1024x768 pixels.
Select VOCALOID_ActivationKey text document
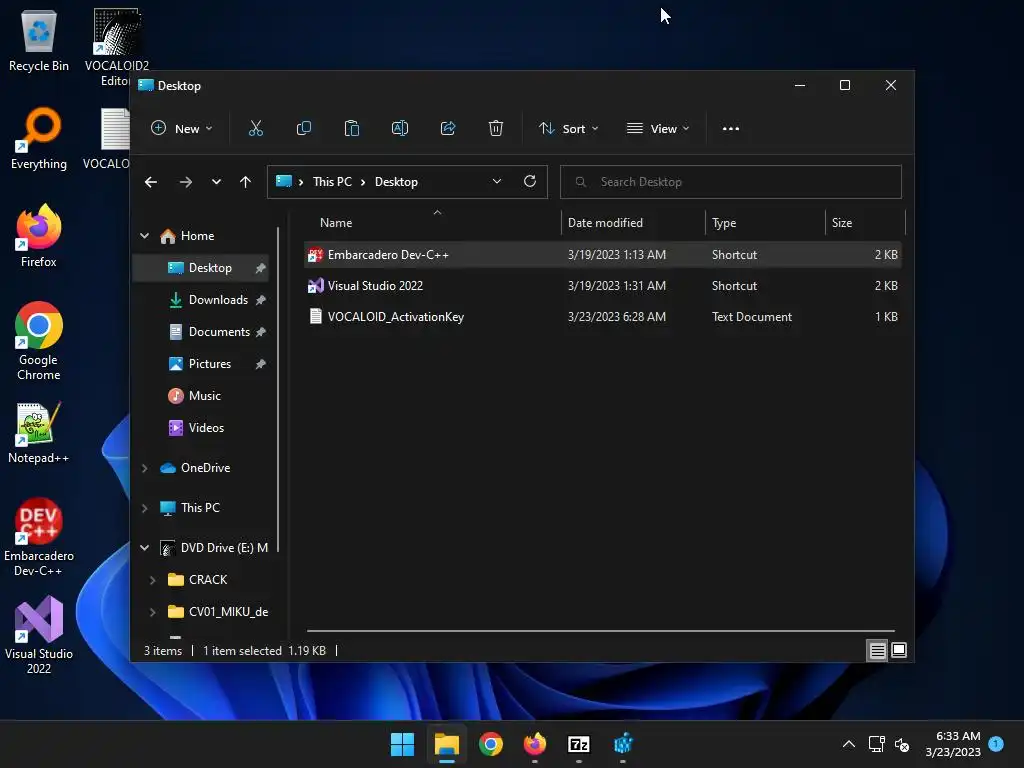pyautogui.click(x=602, y=317)
